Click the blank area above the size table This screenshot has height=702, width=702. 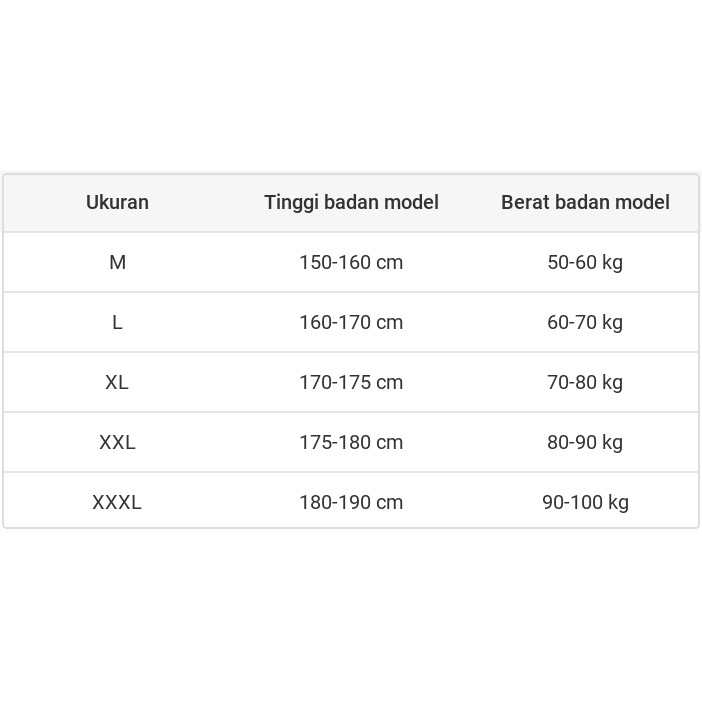351,85
